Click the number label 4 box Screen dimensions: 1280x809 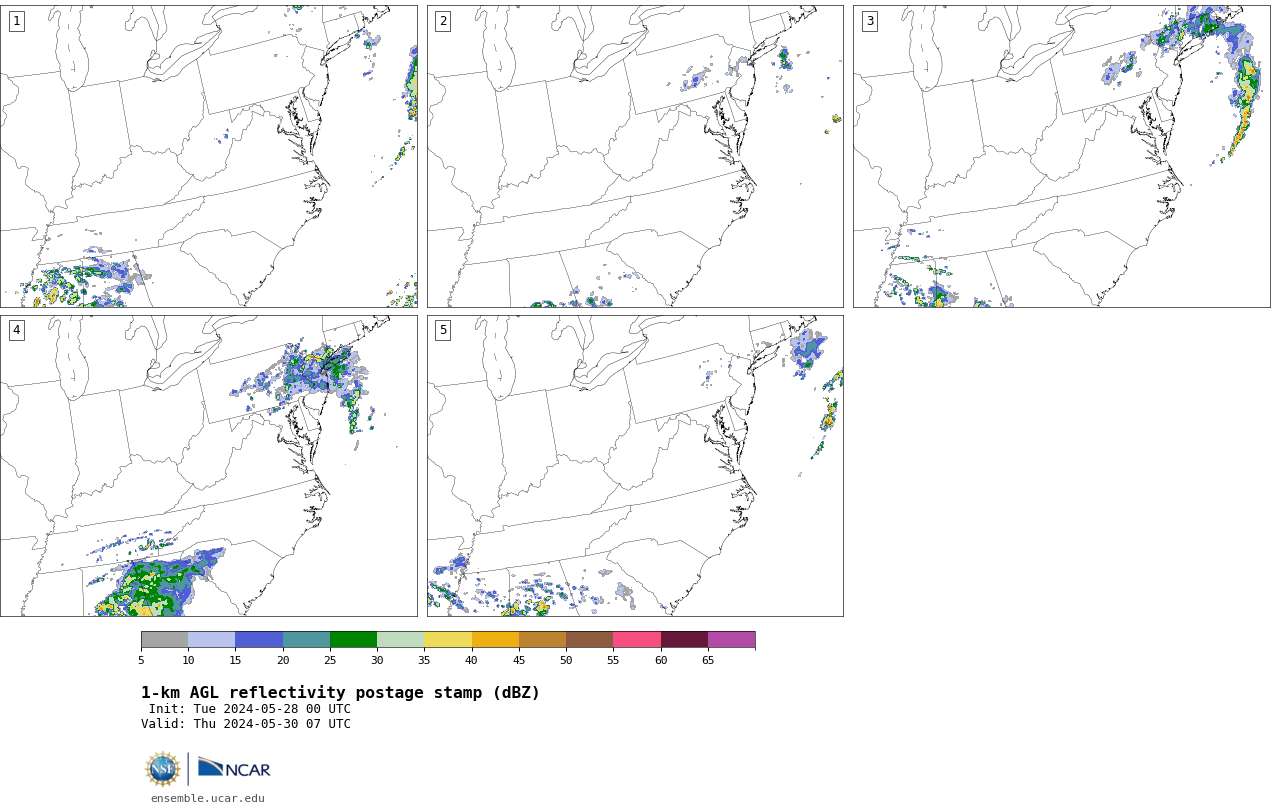point(16,330)
